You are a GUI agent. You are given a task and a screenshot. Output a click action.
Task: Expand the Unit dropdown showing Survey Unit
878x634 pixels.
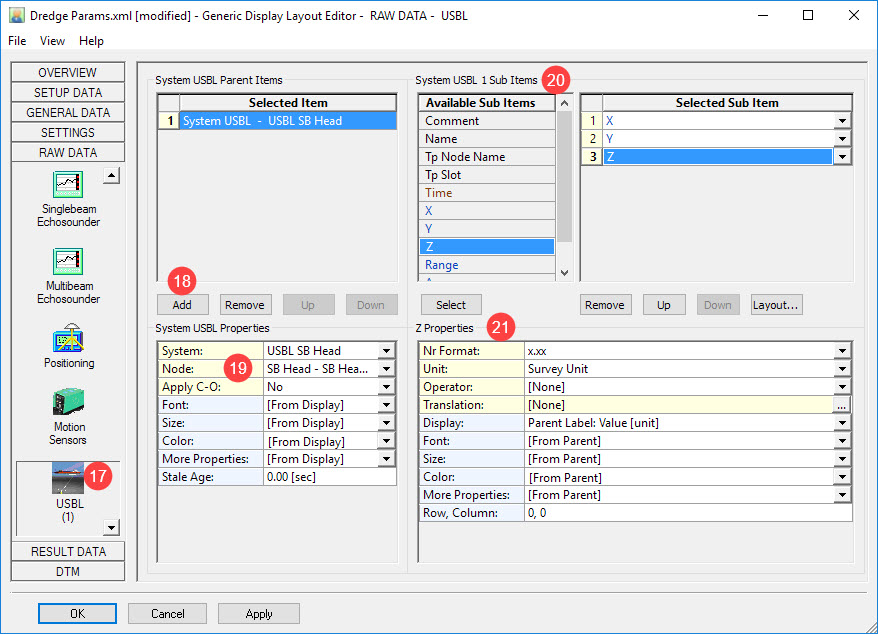(x=842, y=369)
